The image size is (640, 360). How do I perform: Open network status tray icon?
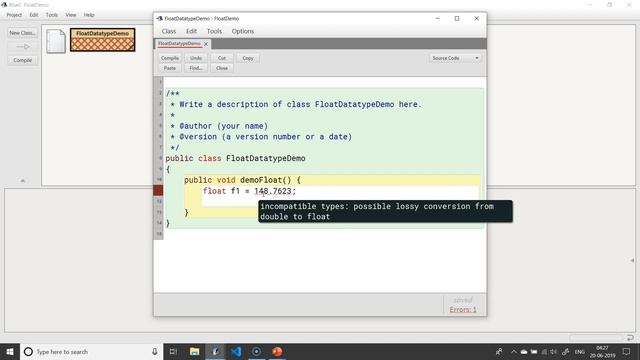click(x=544, y=351)
